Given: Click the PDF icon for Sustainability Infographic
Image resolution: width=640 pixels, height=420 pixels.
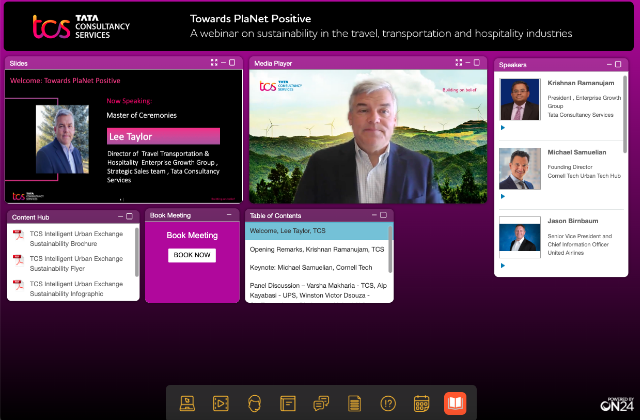Looking at the screenshot, I should pos(18,285).
